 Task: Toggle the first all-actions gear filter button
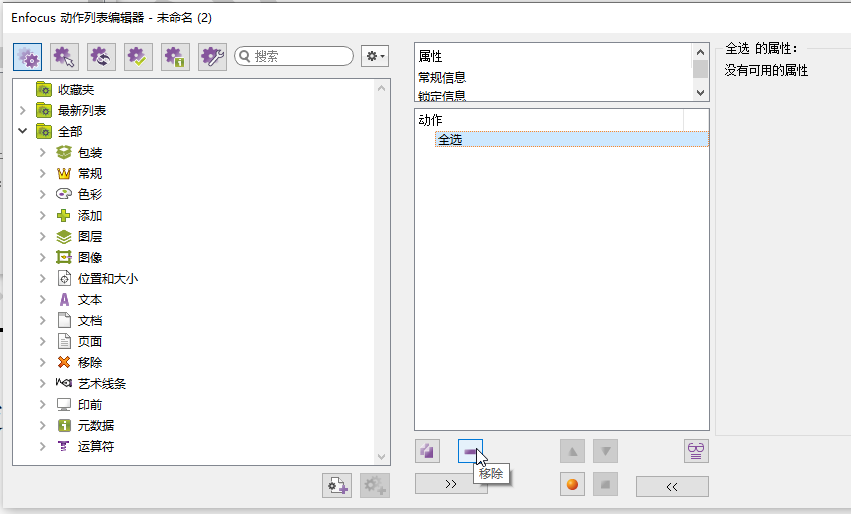28,57
